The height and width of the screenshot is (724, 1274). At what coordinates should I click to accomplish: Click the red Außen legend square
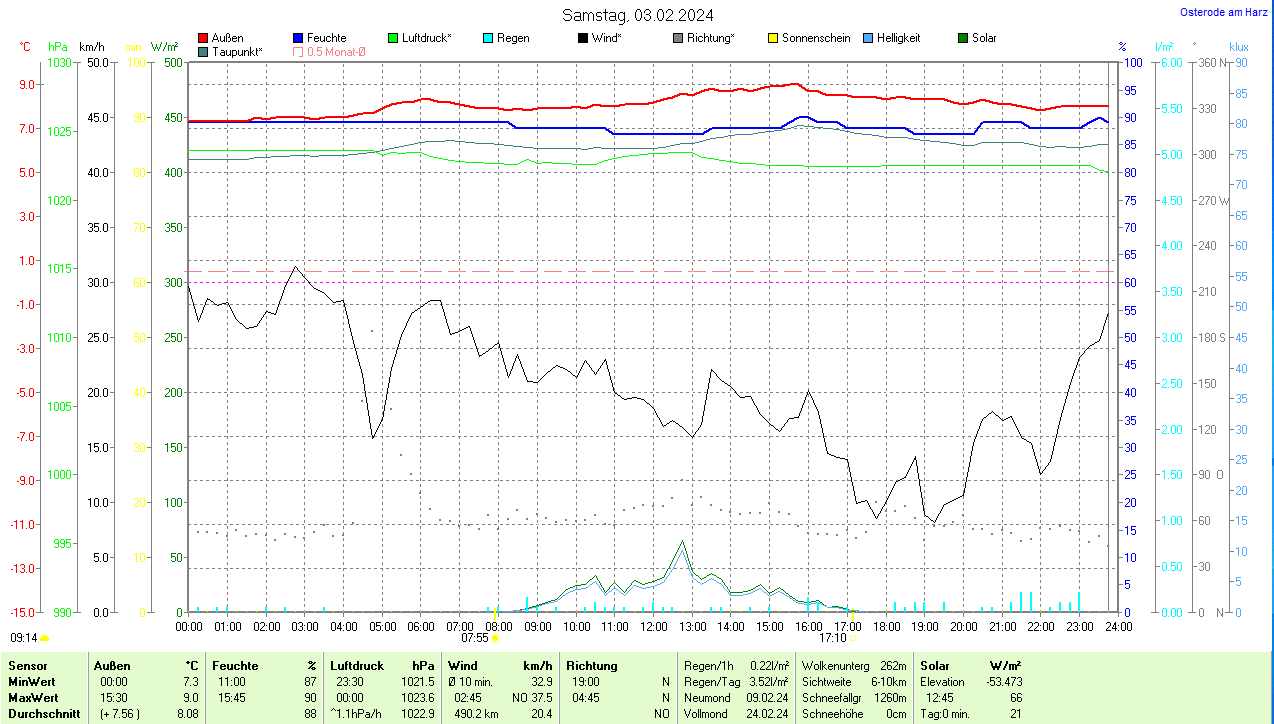[204, 38]
